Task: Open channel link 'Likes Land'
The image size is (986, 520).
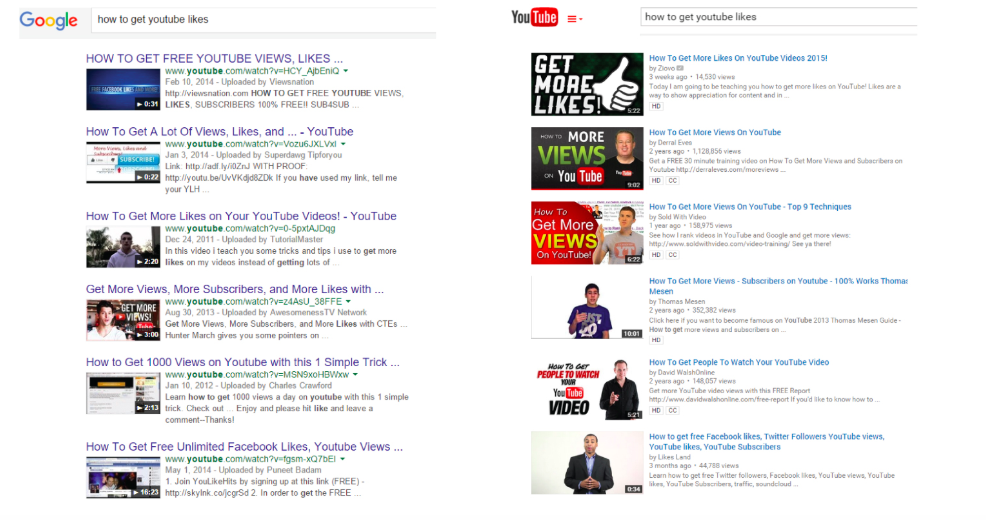Action: coord(674,457)
